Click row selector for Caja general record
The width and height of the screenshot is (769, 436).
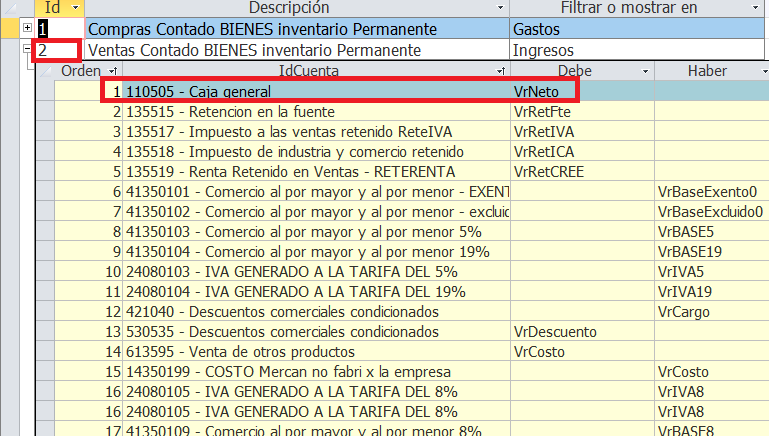[x=45, y=91]
